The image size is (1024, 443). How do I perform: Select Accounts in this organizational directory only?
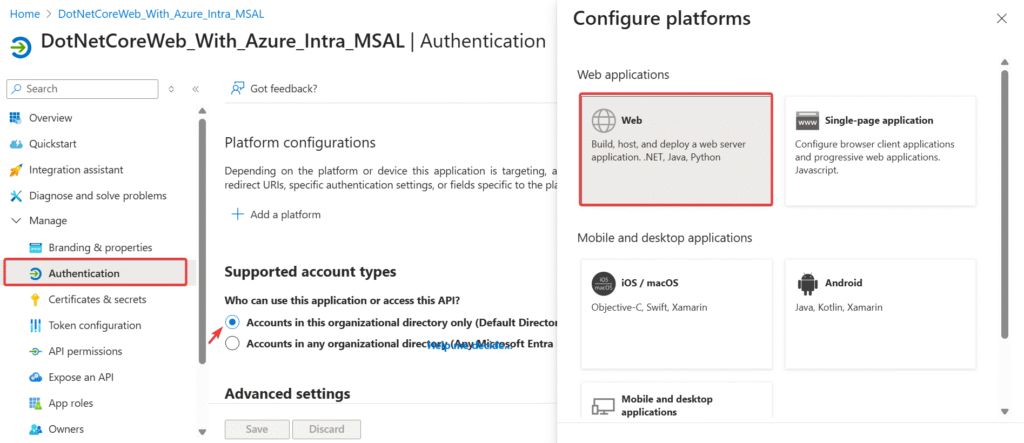coord(232,322)
